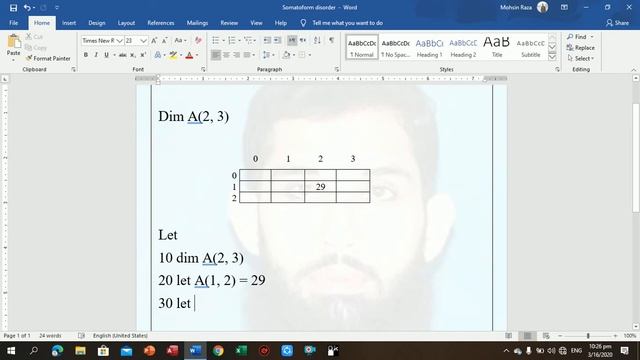The image size is (640, 360).
Task: Open the Text Effects and Typography icon
Action: tap(158, 55)
